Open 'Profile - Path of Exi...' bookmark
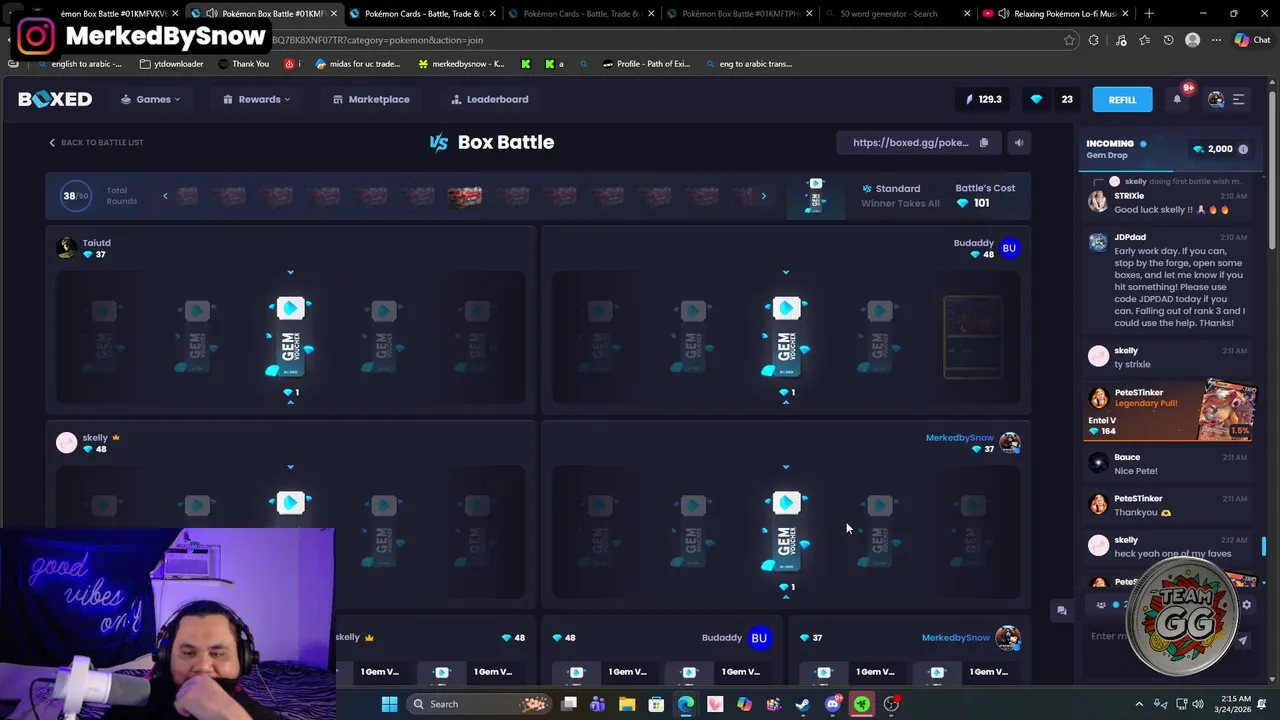This screenshot has width=1280, height=720. (646, 64)
